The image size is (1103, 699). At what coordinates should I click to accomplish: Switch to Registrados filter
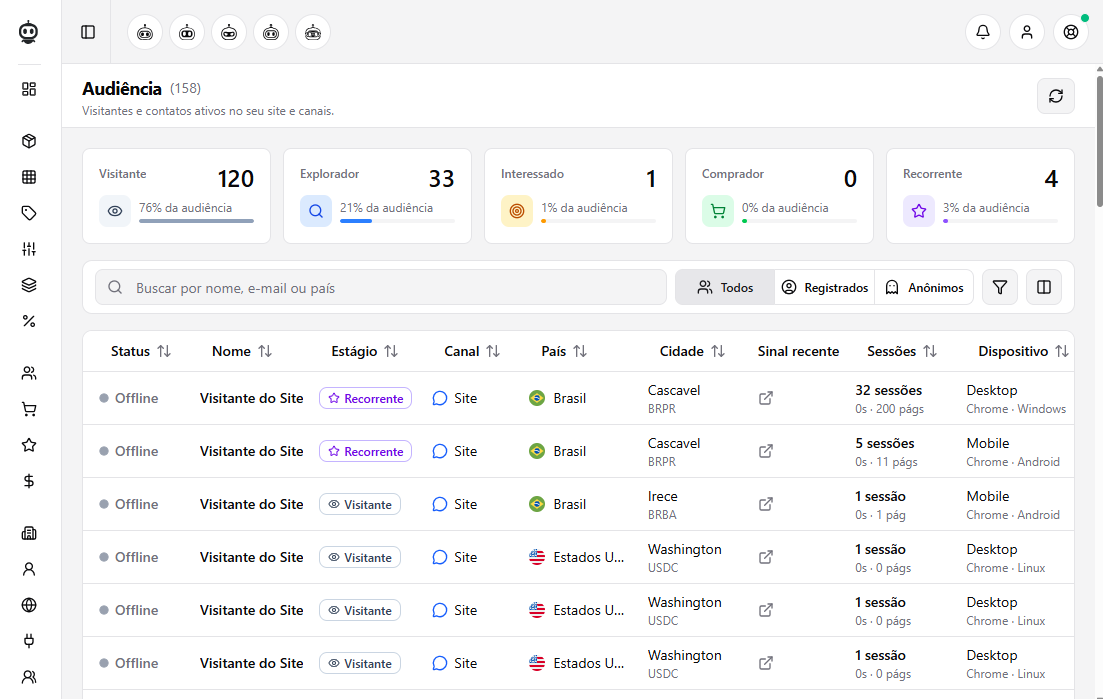[x=824, y=287]
